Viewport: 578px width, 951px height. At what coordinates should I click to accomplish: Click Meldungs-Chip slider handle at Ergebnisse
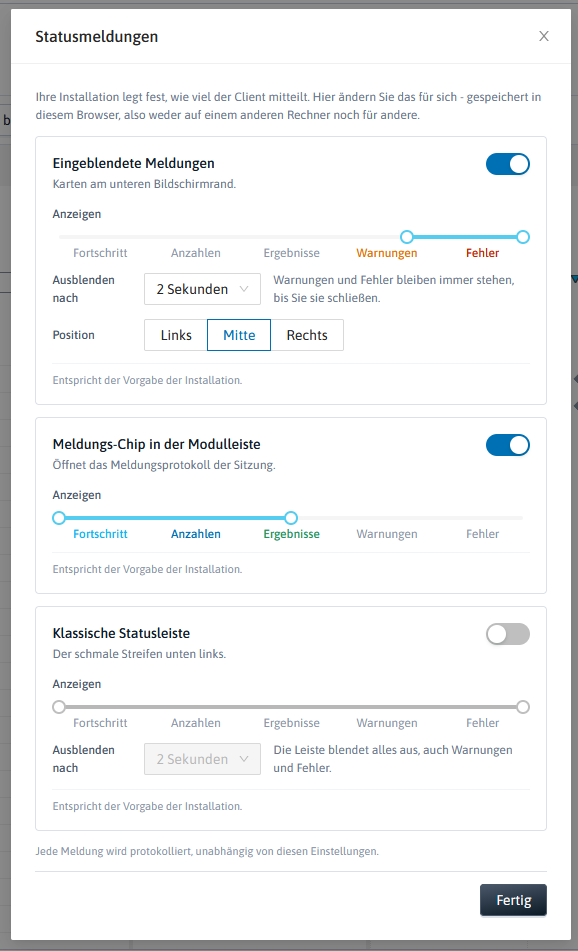[291, 518]
